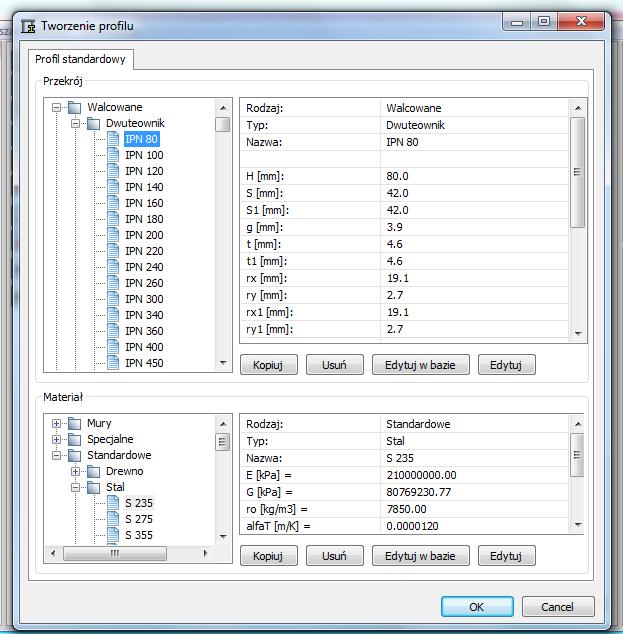Image resolution: width=623 pixels, height=634 pixels.
Task: Click the ro [kg/m3] value 7850.00
Action: (406, 509)
